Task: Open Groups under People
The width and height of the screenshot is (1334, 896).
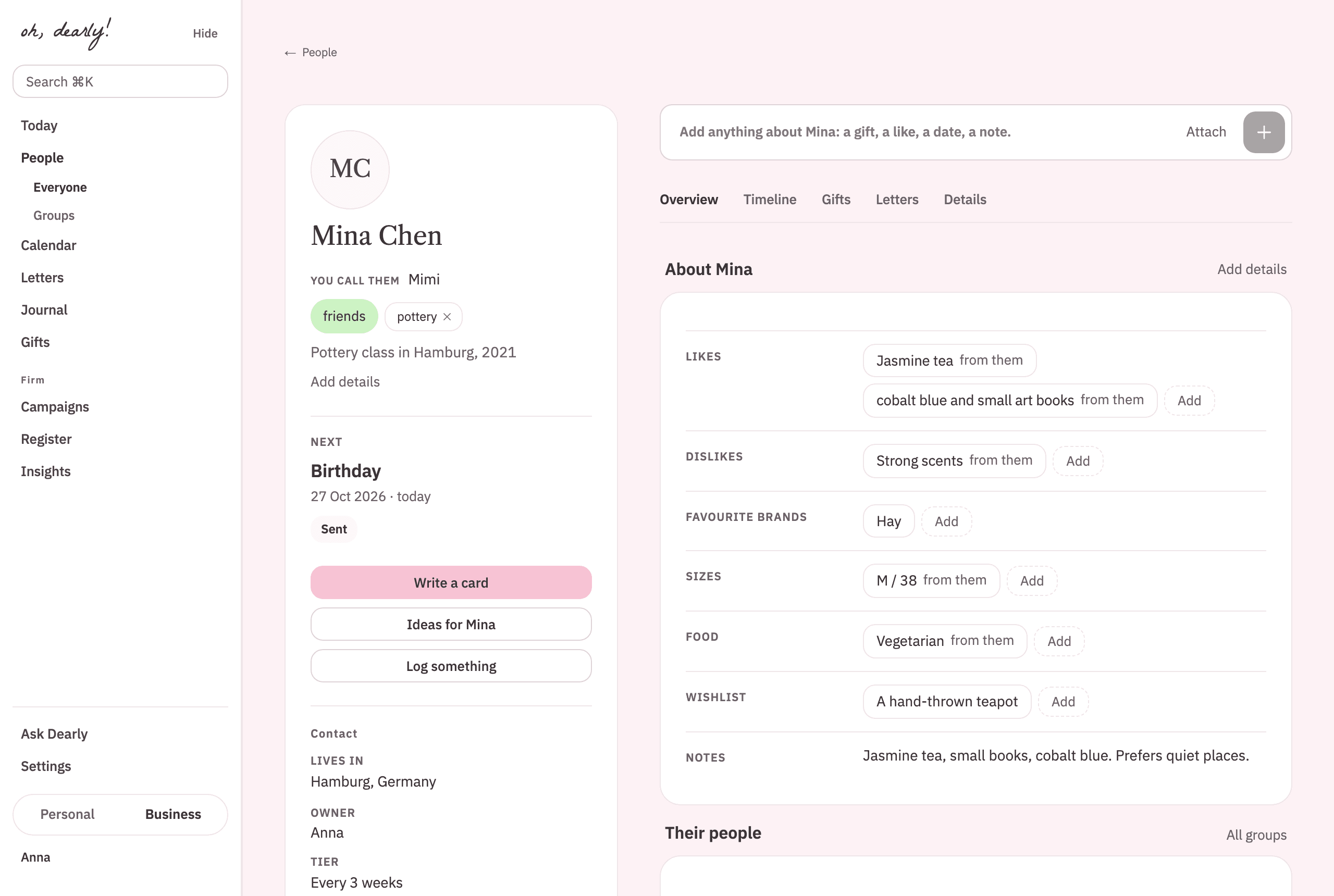Action: pos(54,216)
